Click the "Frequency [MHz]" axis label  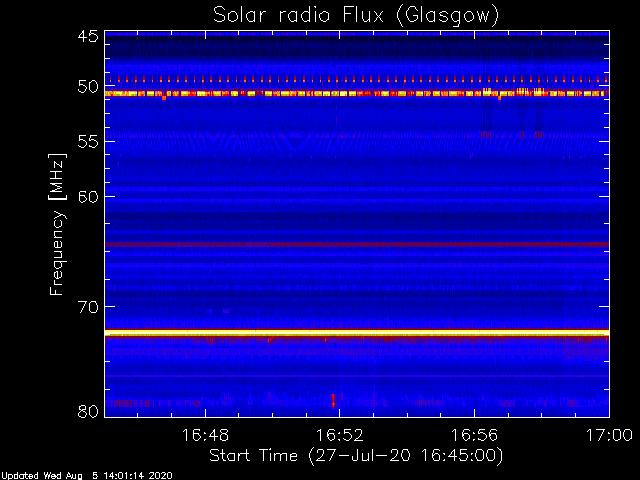click(57, 224)
